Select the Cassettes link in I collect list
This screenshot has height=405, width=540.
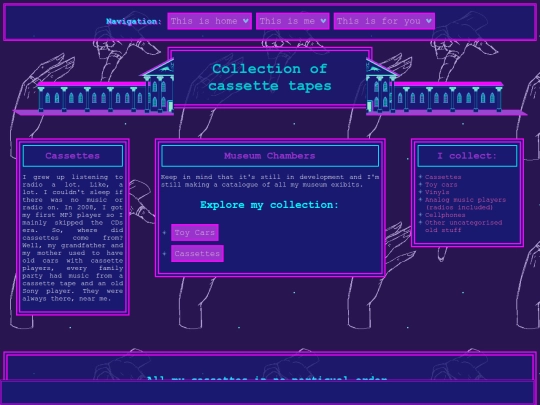[x=443, y=177]
